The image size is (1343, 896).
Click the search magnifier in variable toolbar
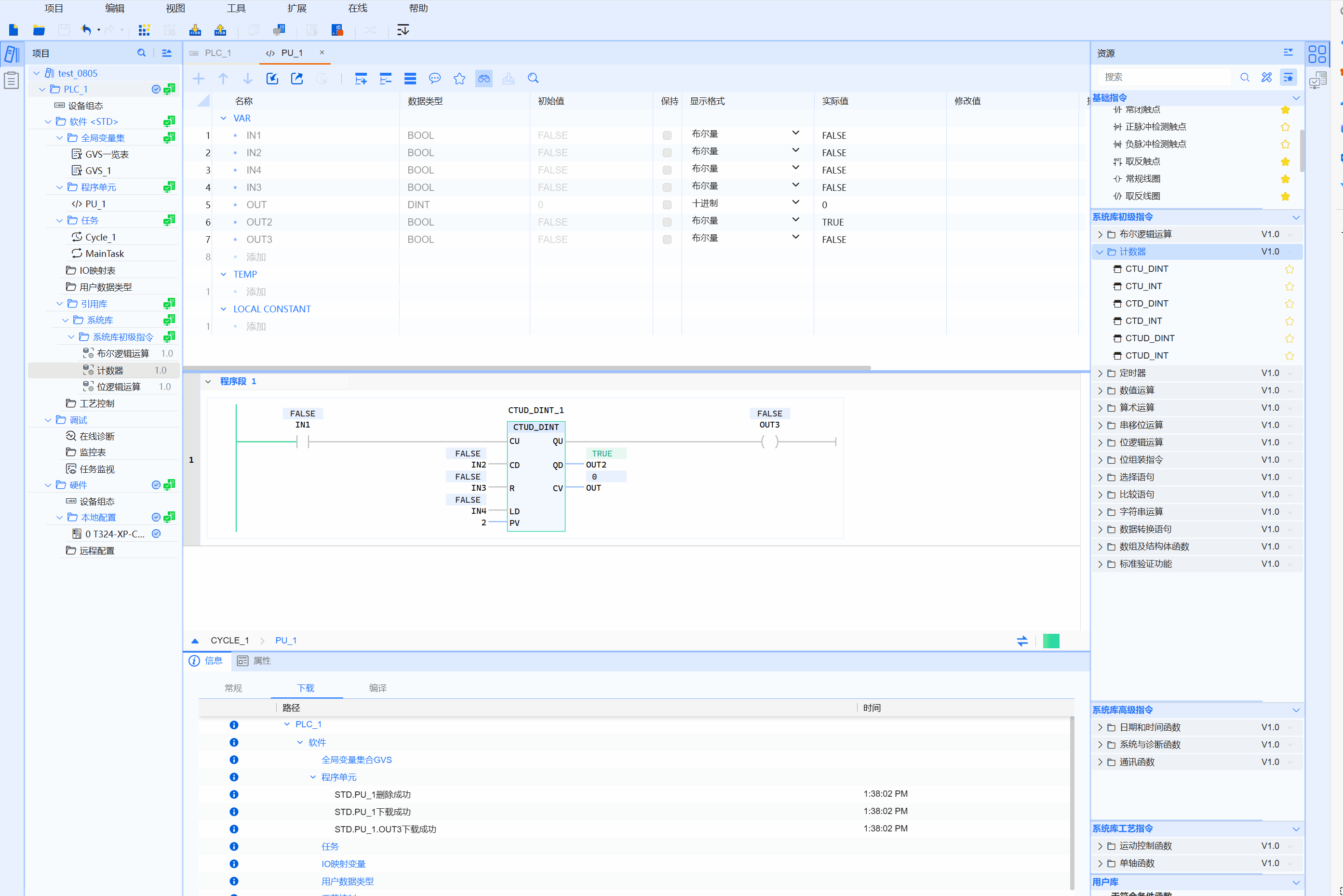point(533,78)
